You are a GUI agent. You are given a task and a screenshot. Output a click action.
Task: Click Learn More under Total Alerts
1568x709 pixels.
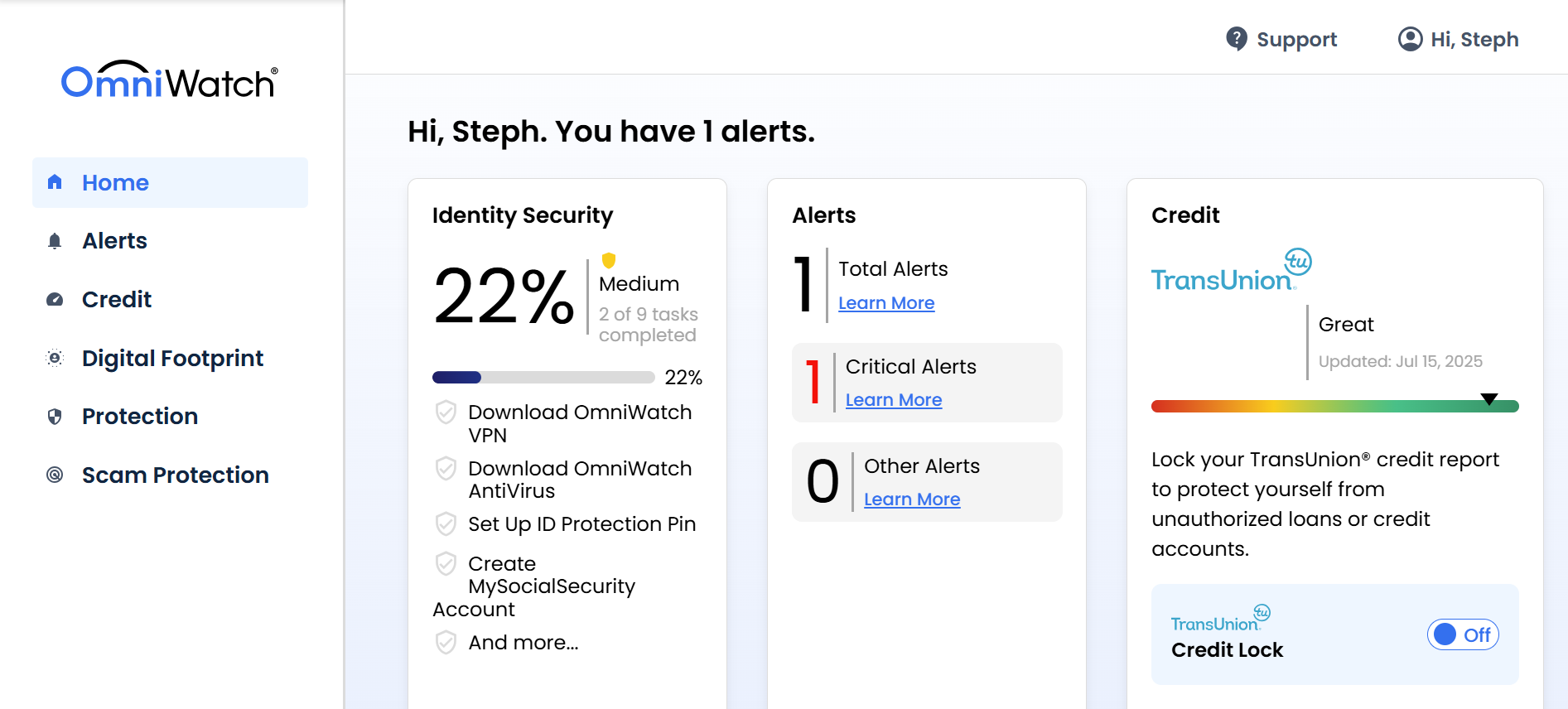click(886, 303)
